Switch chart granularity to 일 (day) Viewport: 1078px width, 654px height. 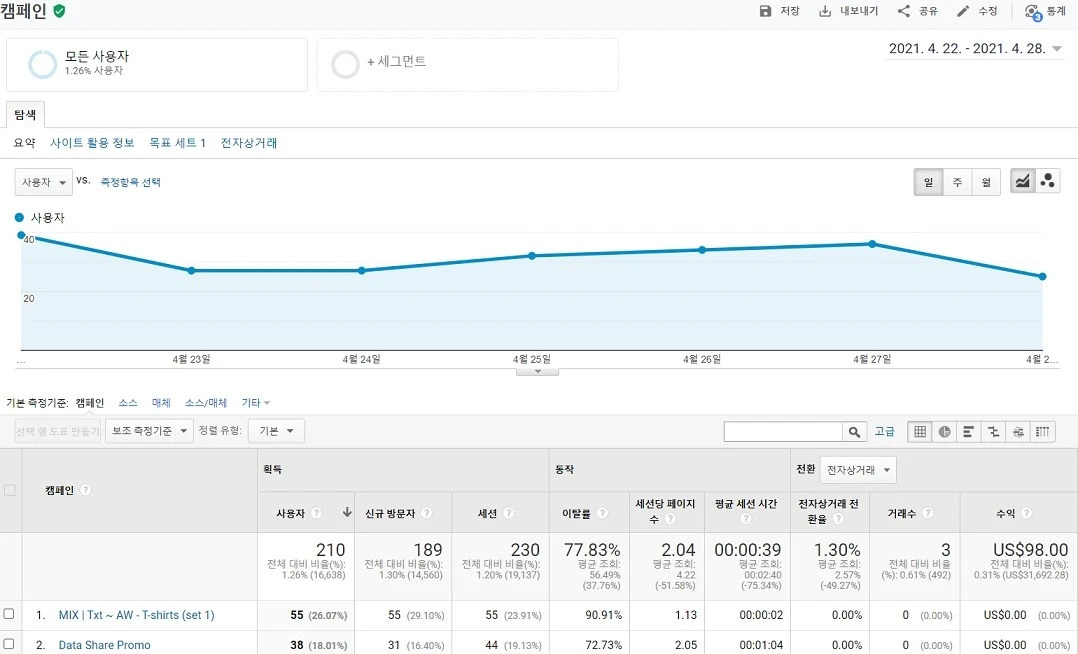(x=928, y=182)
